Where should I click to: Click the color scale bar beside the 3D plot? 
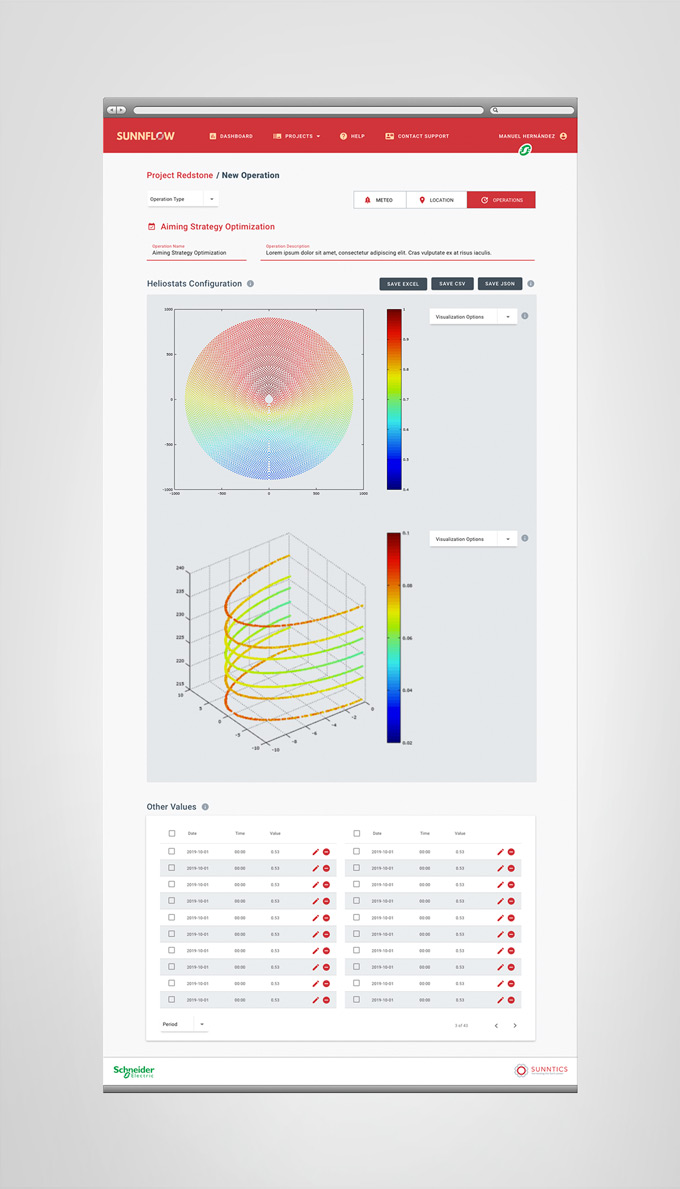pyautogui.click(x=394, y=638)
